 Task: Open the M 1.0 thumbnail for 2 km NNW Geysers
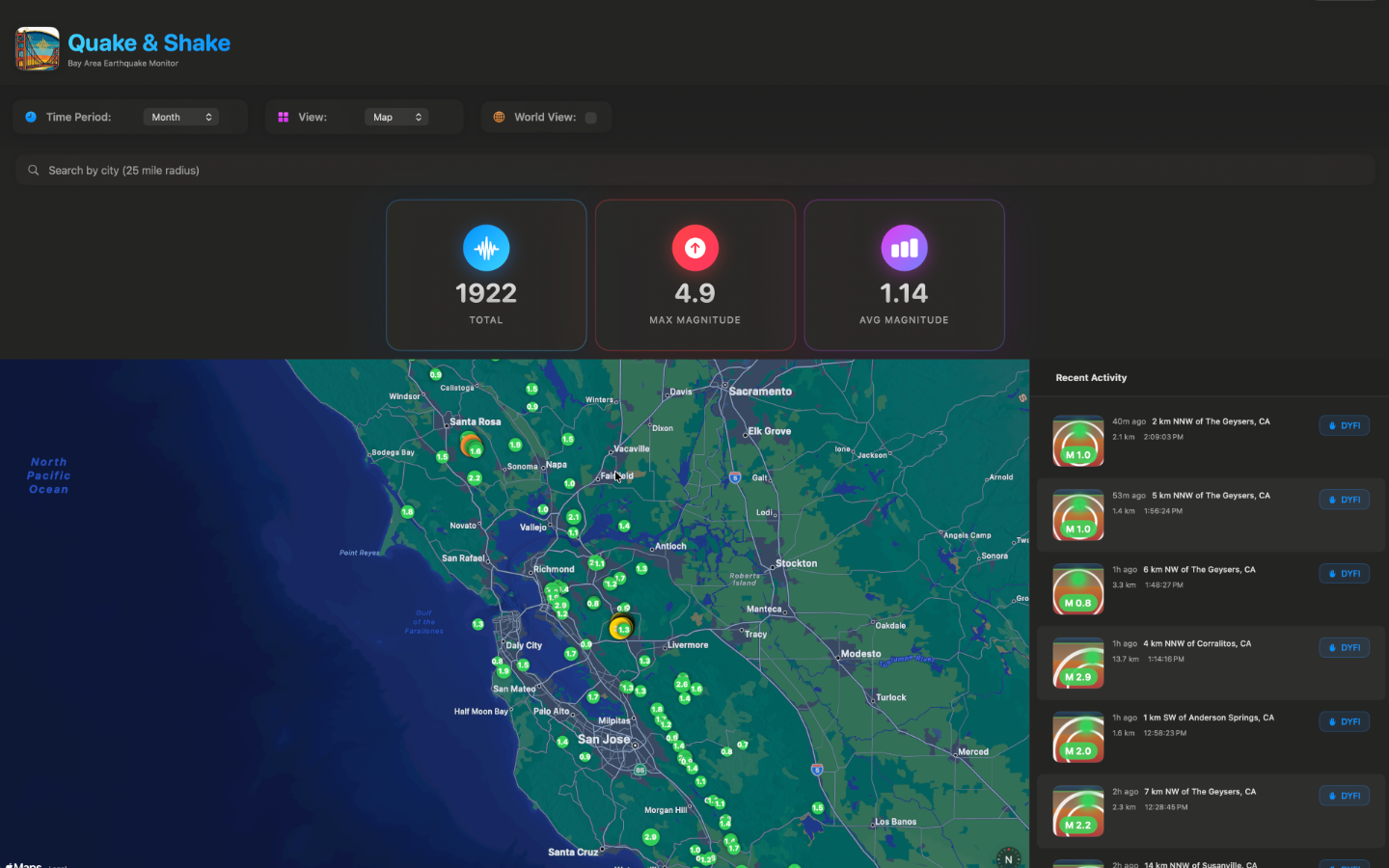pos(1078,441)
